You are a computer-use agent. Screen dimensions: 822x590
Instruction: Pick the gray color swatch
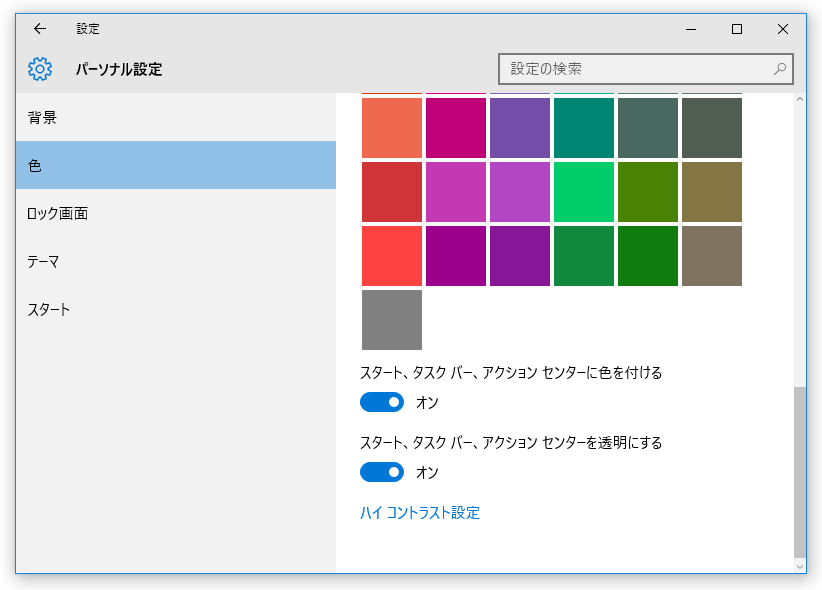point(392,320)
